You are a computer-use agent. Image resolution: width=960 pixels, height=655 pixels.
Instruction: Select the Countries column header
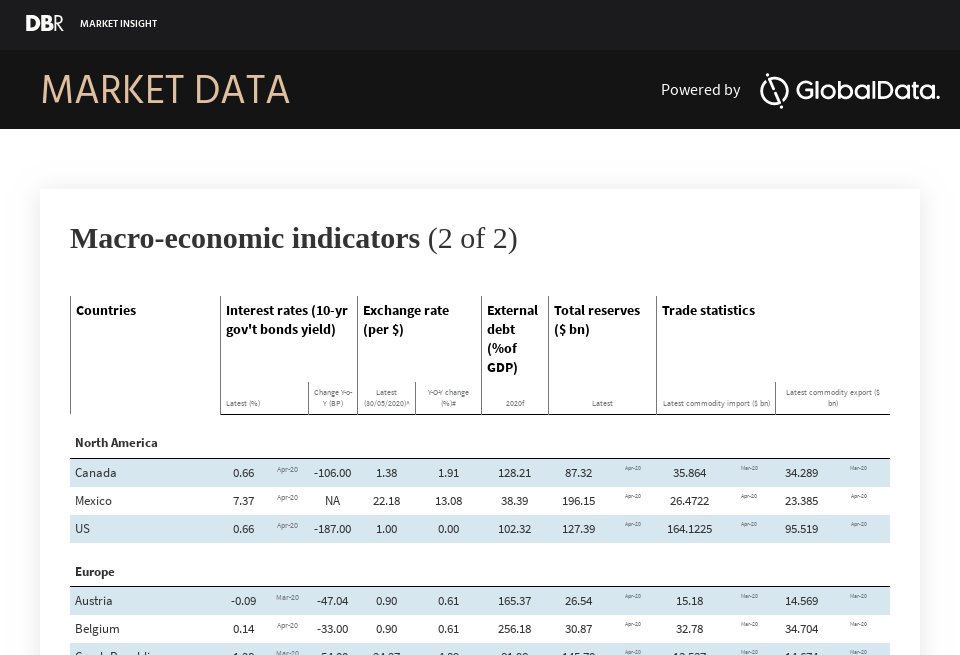106,310
